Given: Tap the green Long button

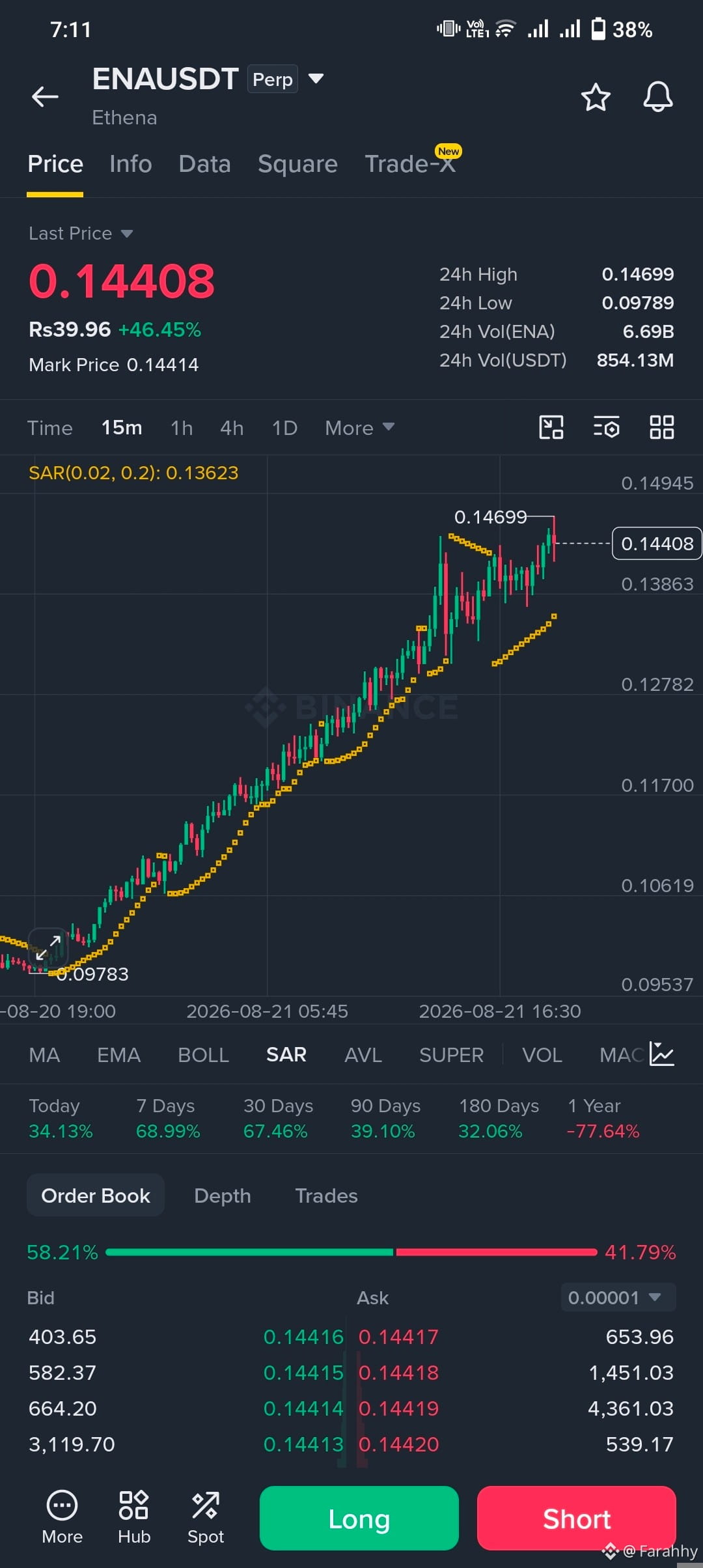Looking at the screenshot, I should pos(359,1518).
